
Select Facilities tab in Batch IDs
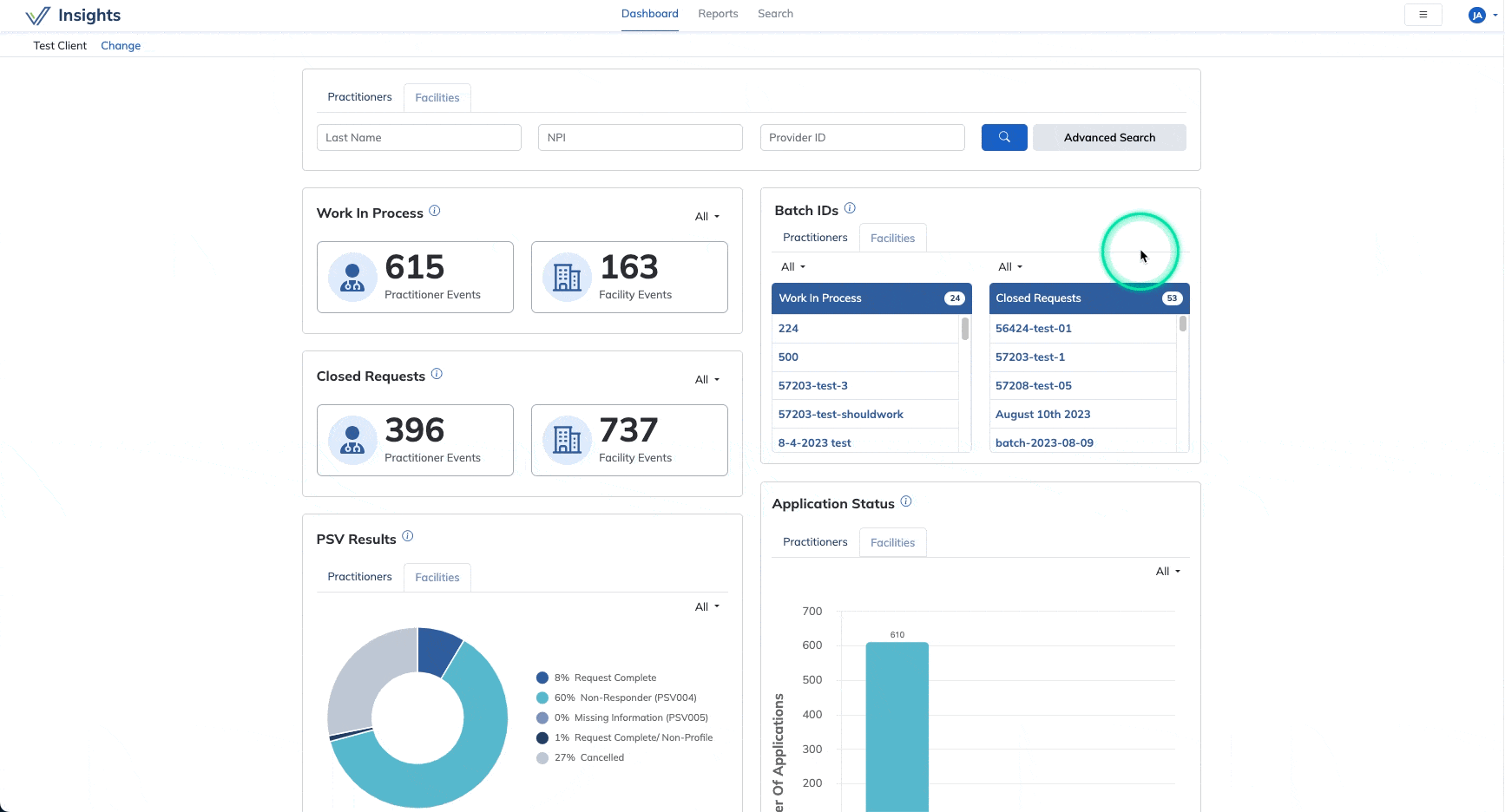[892, 239]
